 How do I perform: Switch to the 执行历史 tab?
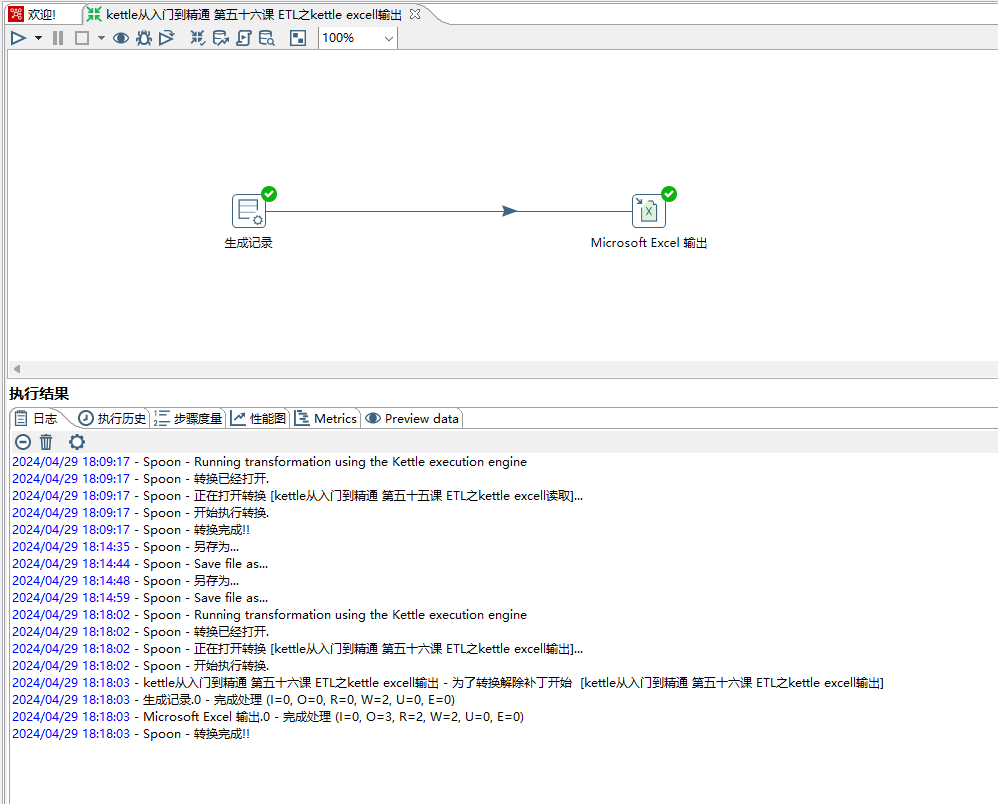[110, 418]
